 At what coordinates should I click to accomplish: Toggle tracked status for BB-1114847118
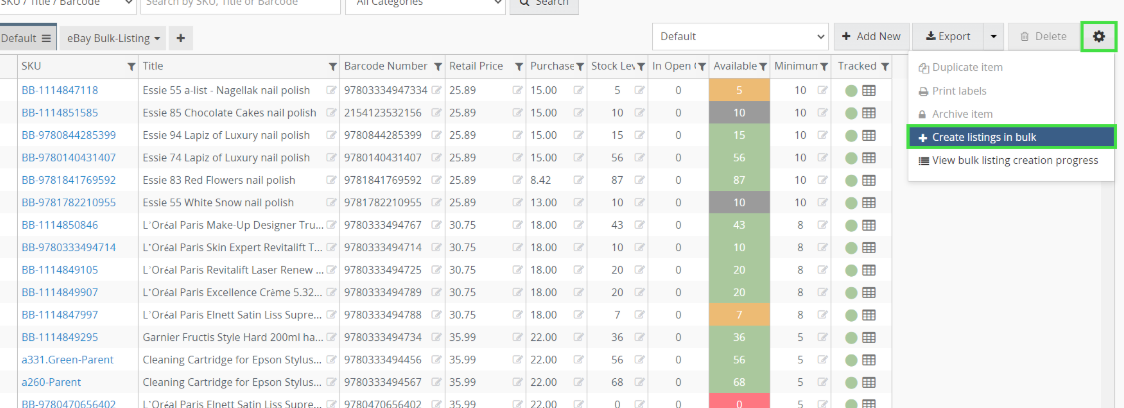(x=851, y=90)
